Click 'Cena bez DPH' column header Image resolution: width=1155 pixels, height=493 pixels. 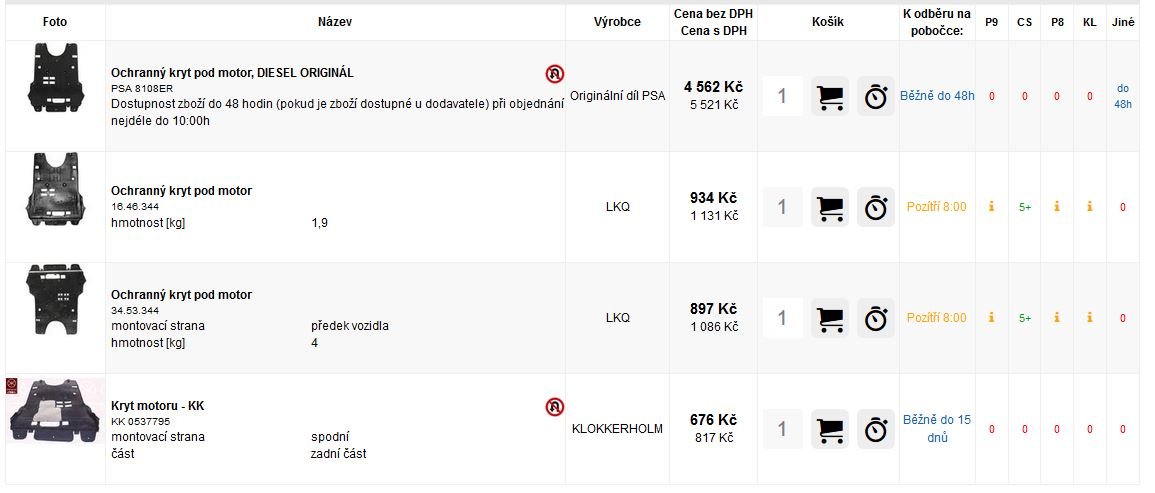click(713, 14)
